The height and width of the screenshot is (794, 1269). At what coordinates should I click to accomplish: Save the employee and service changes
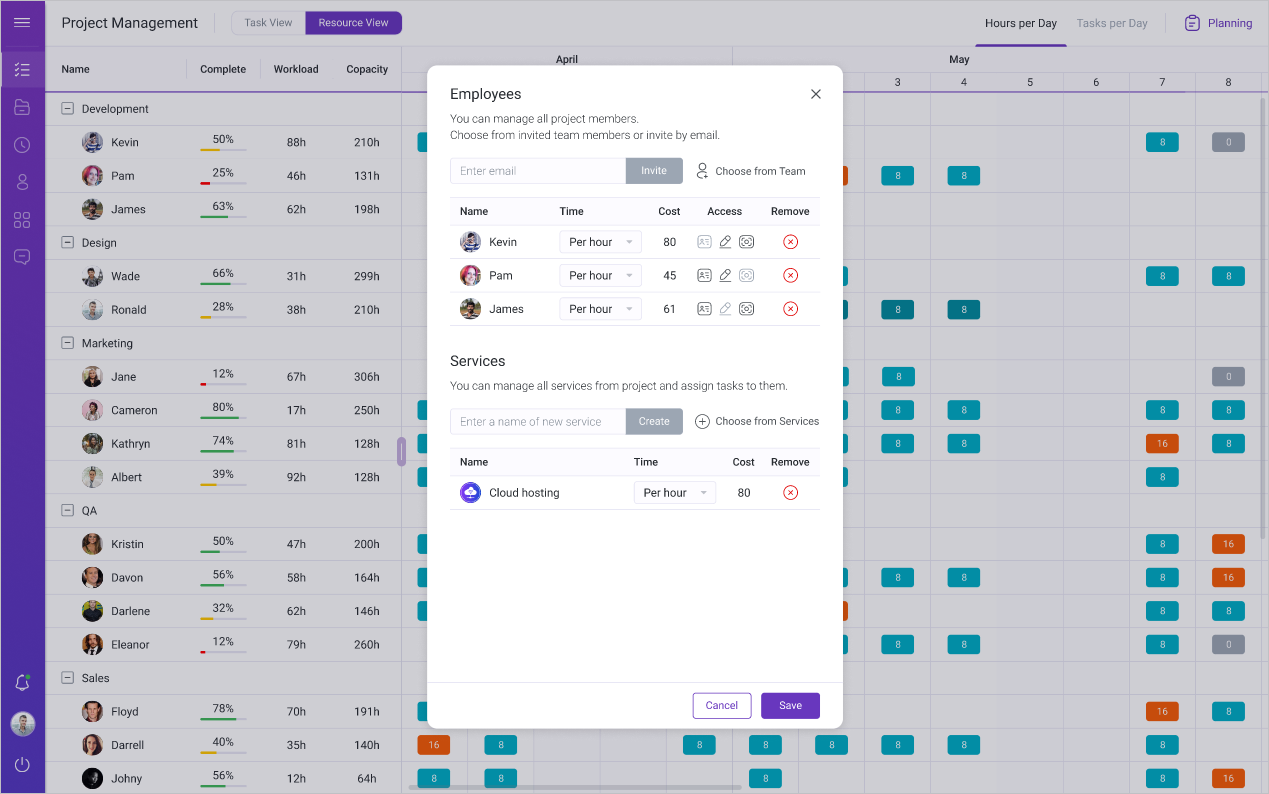pyautogui.click(x=790, y=705)
